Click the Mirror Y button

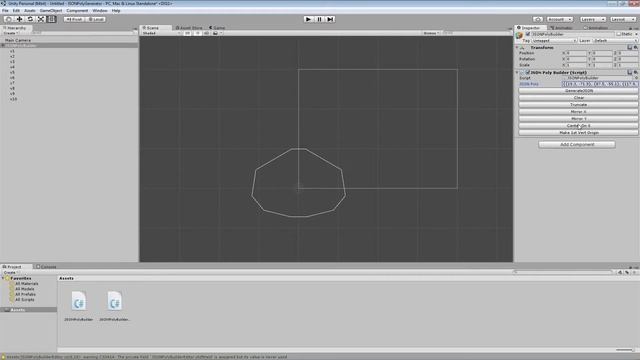coord(578,118)
